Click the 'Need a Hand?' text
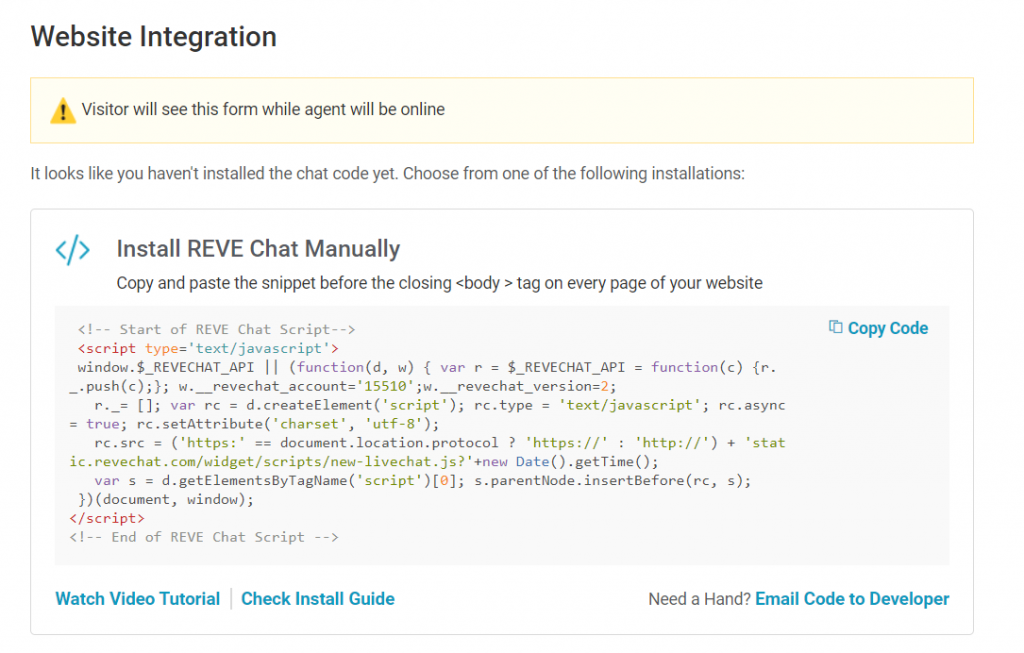 coord(699,599)
